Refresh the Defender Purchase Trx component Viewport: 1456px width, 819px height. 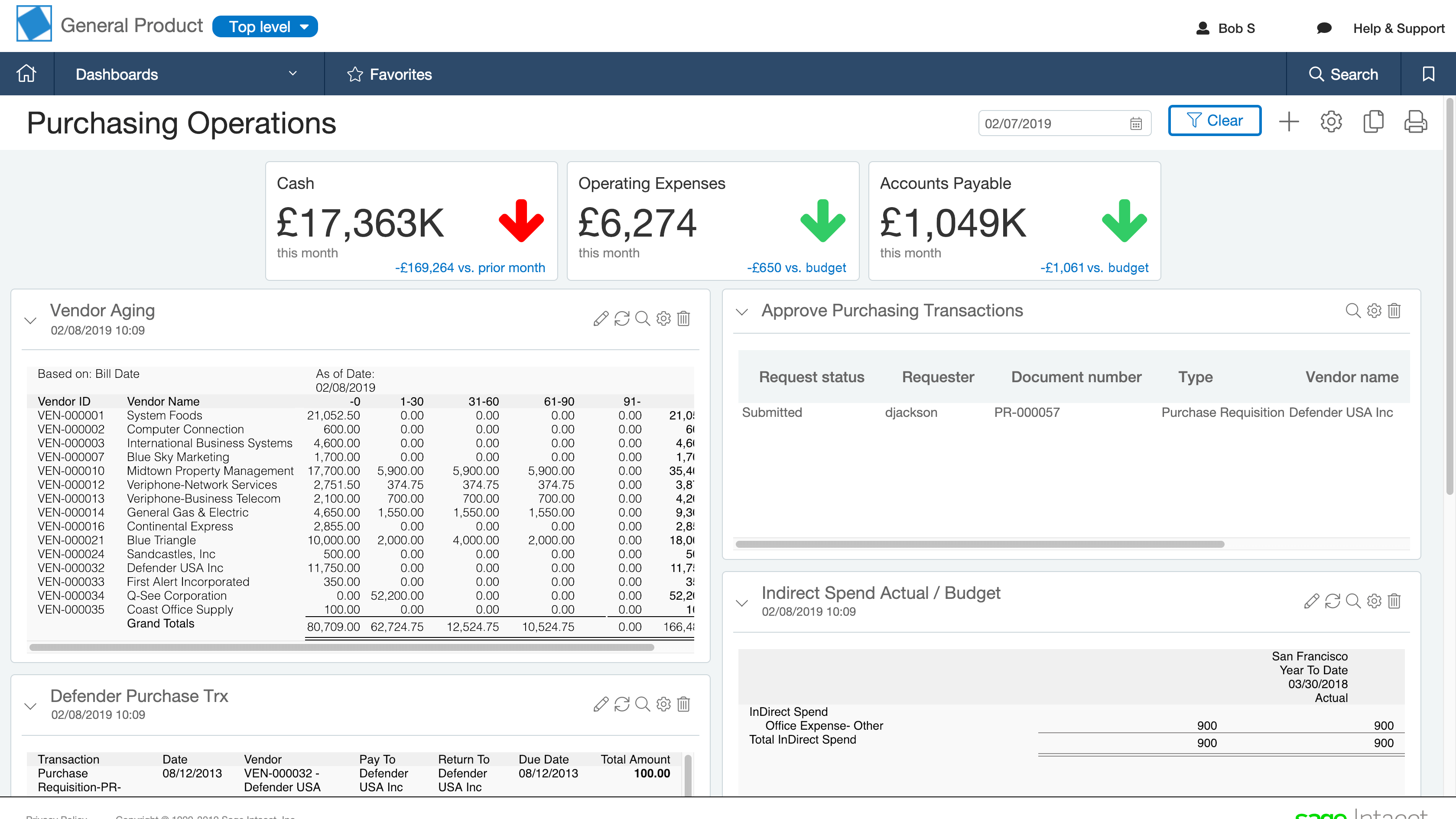[622, 704]
